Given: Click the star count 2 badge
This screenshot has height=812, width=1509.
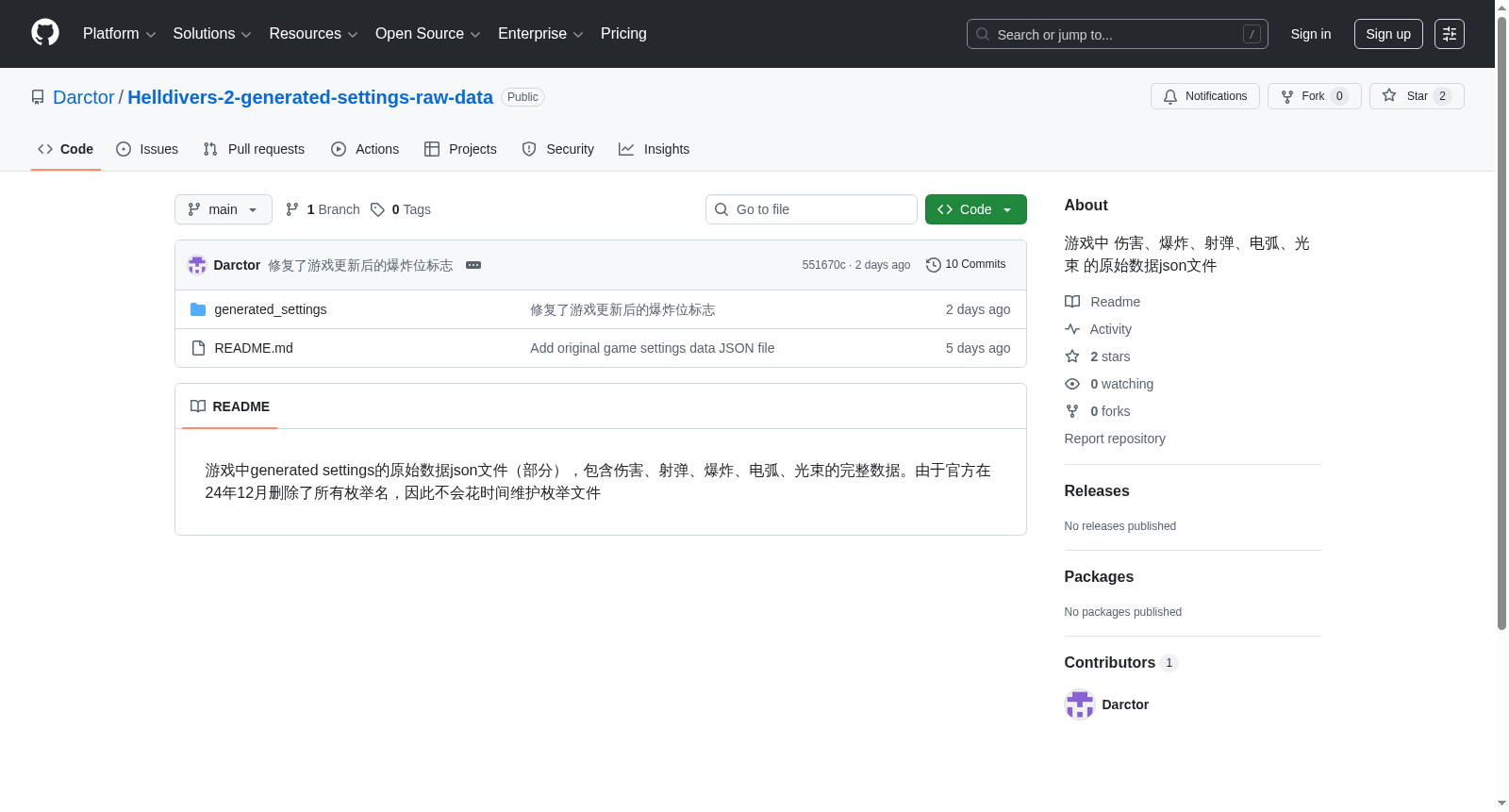Looking at the screenshot, I should point(1443,96).
